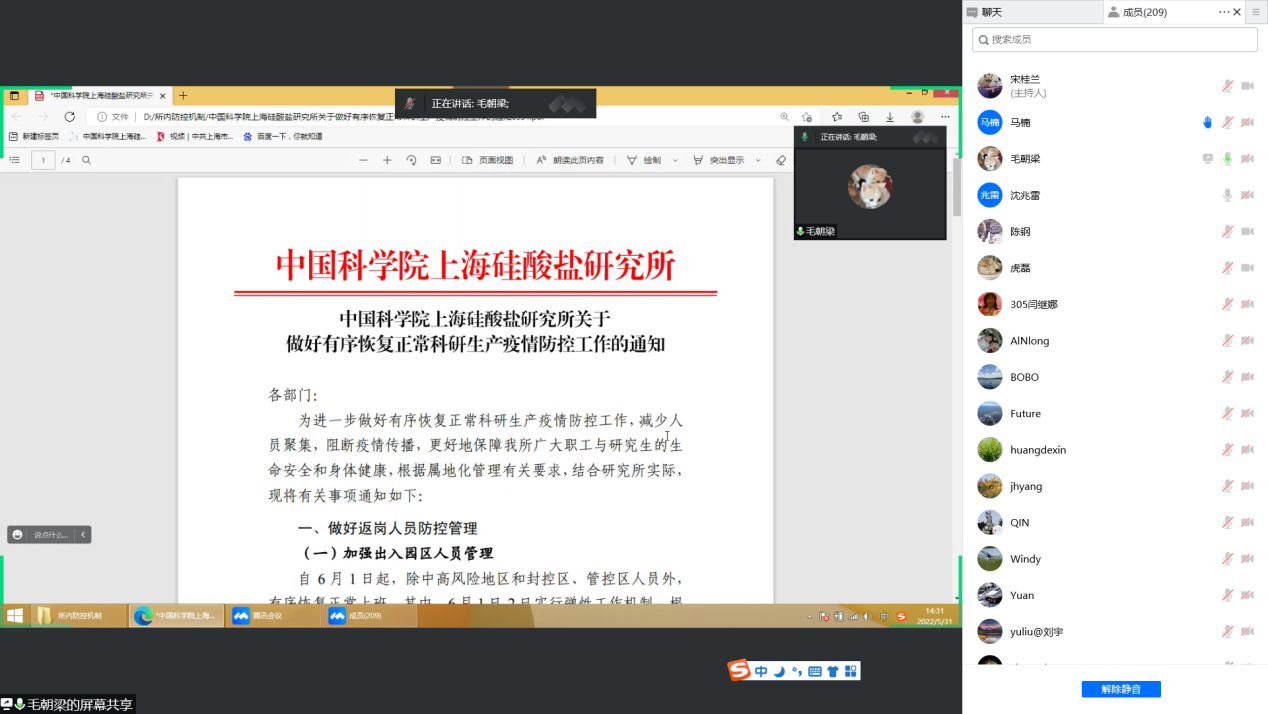
Task: Rotate the PDF page
Action: point(411,160)
